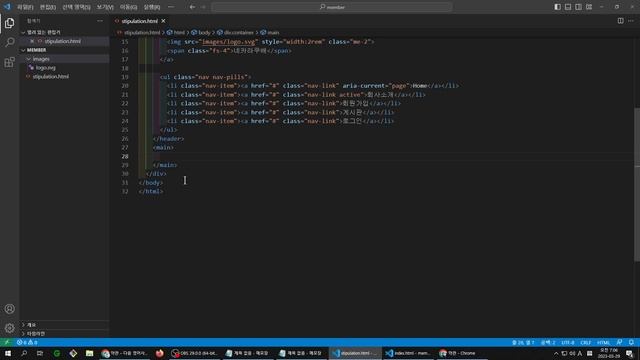
Task: Click the line and column indicator
Action: click(523, 342)
